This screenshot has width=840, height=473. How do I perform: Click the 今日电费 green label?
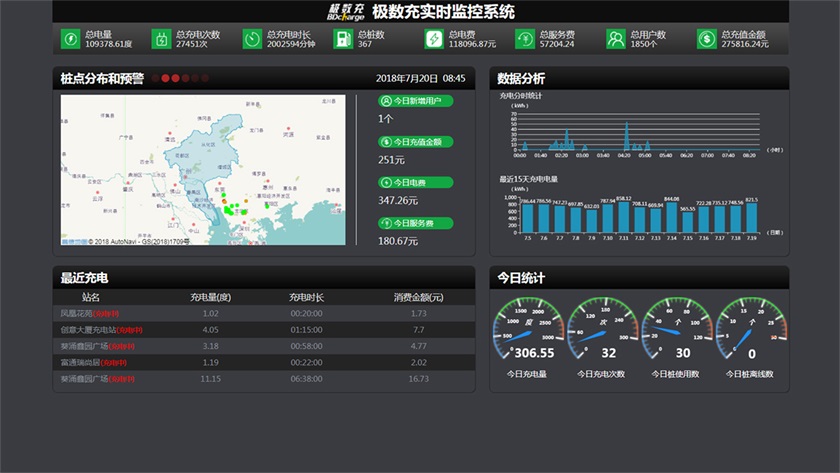click(x=415, y=183)
